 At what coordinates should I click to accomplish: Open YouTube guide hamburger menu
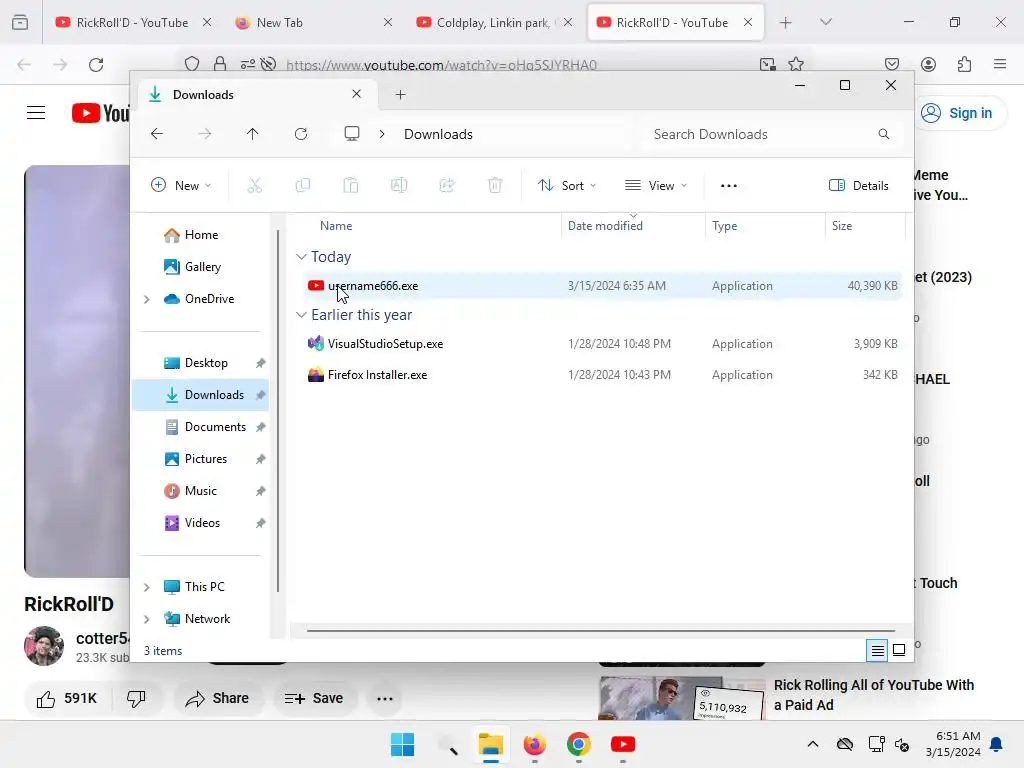pyautogui.click(x=36, y=113)
